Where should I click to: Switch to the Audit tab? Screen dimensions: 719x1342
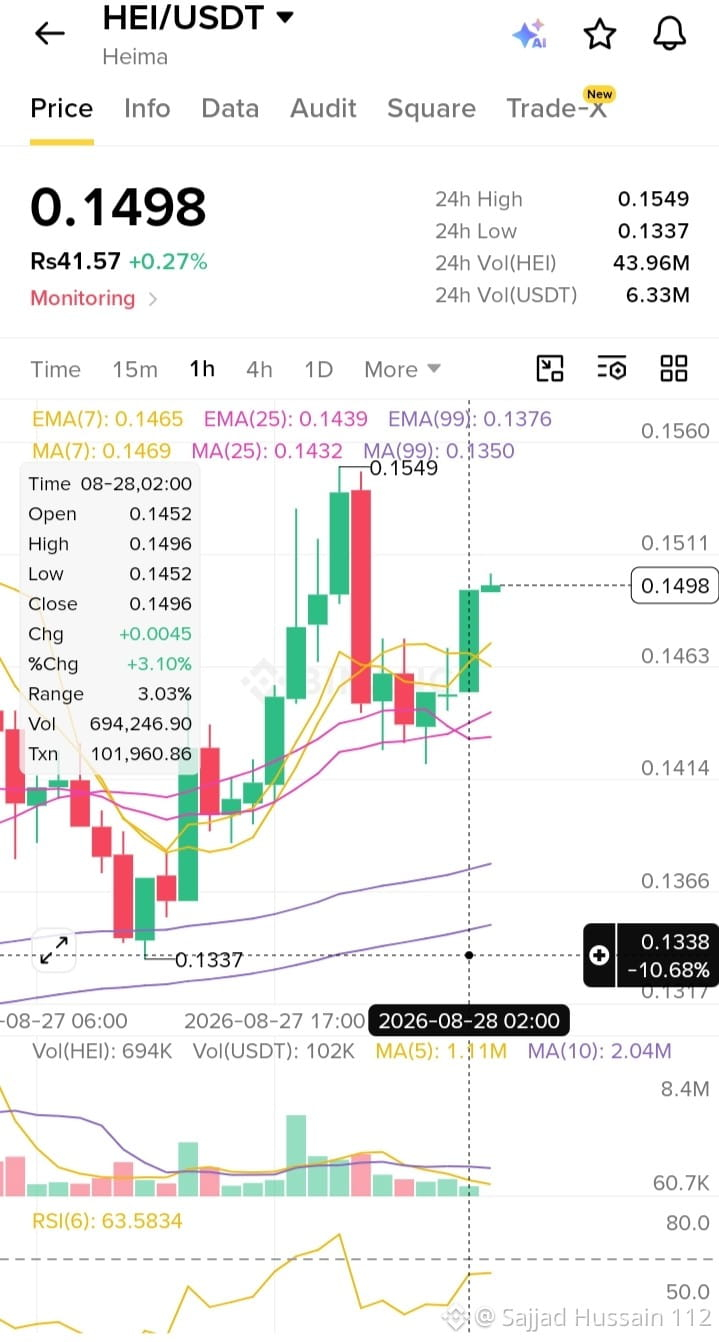point(323,108)
